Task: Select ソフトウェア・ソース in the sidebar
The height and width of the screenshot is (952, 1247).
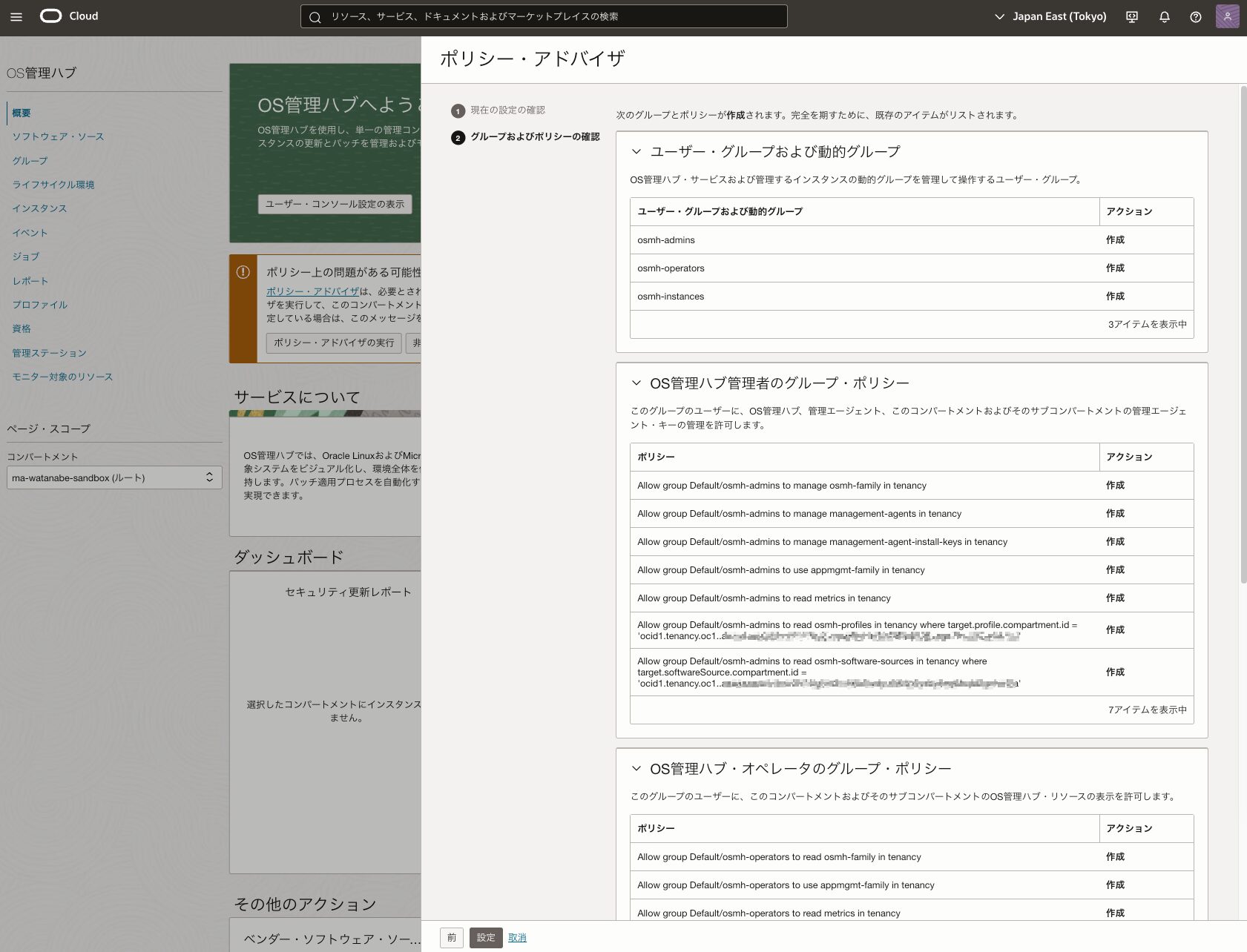Action: (58, 136)
